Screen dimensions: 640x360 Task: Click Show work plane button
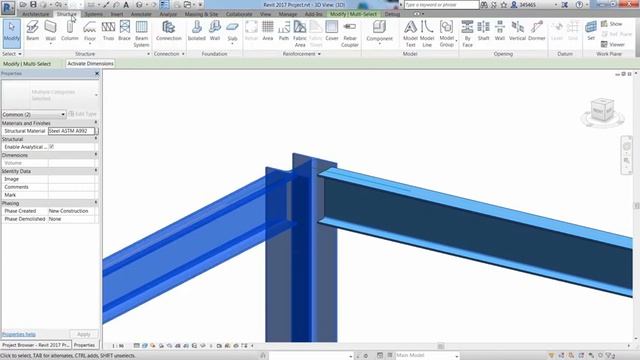[x=611, y=24]
